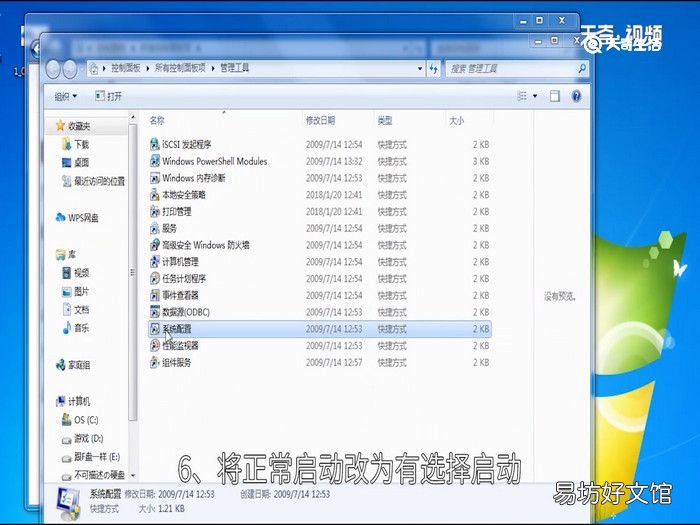Click the navigation pane scroll down arrow
The image size is (700, 525).
click(133, 476)
